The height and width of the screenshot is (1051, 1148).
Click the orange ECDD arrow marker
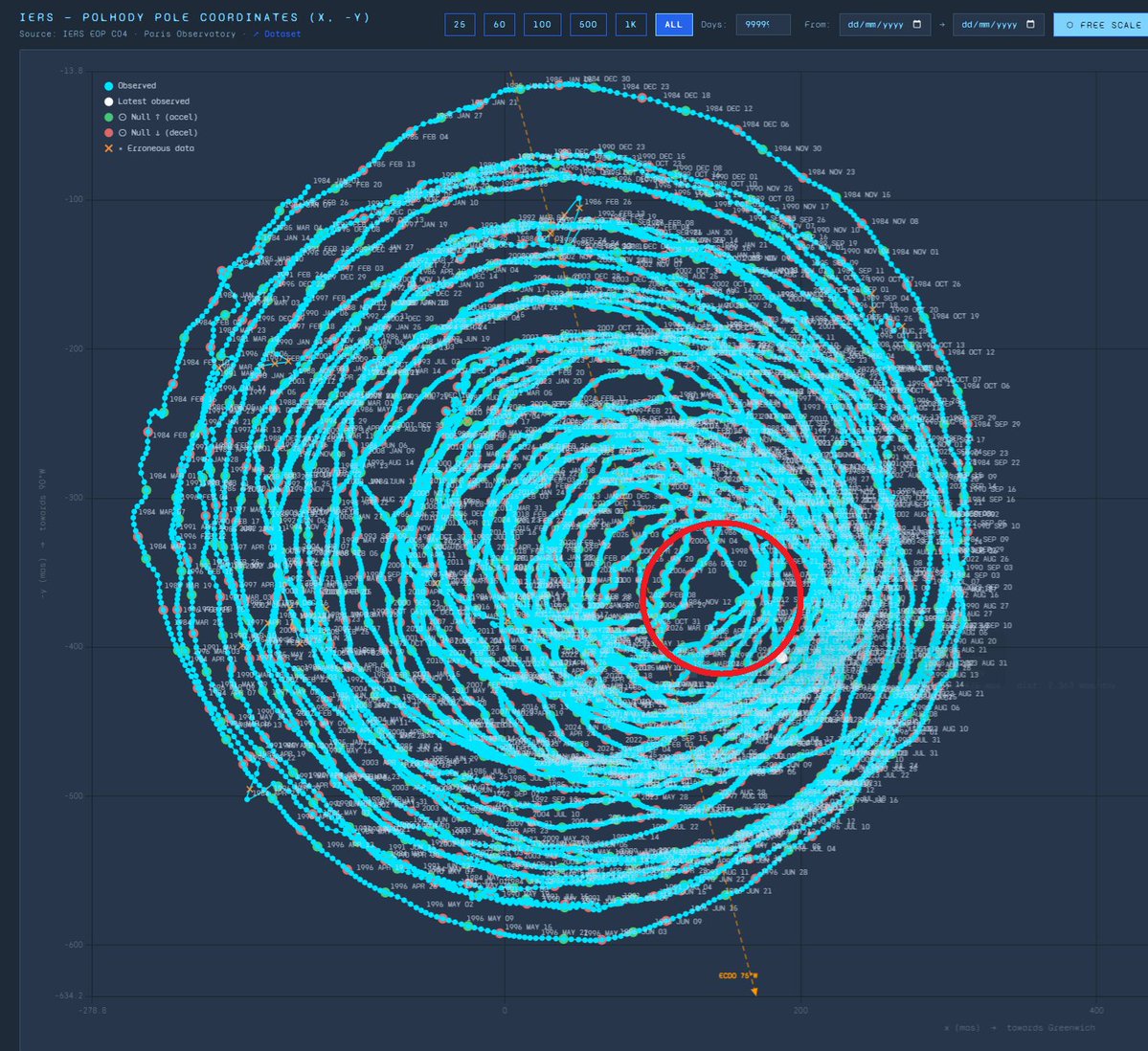click(754, 992)
